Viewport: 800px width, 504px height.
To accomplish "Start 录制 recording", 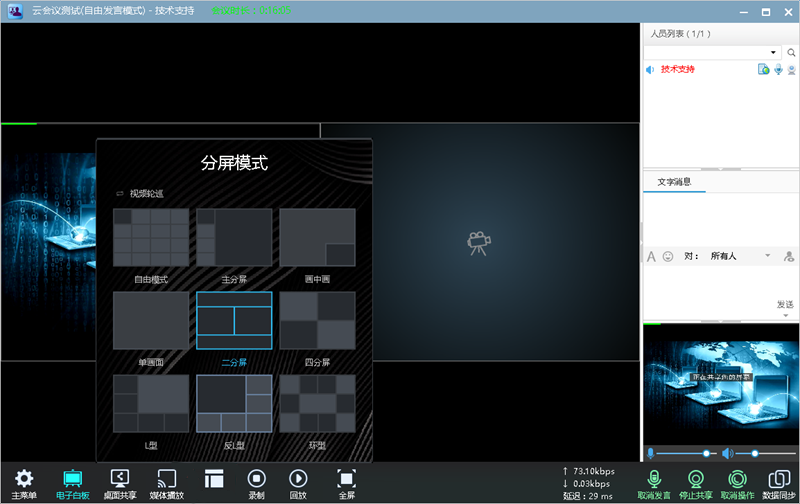I will (x=257, y=481).
